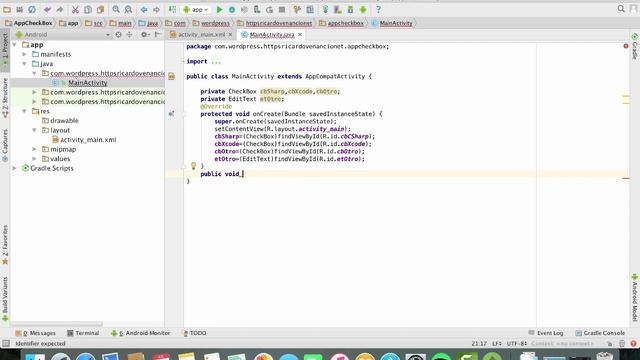Navigate back with left arrow icon
The width and height of the screenshot is (640, 360).
(144, 9)
